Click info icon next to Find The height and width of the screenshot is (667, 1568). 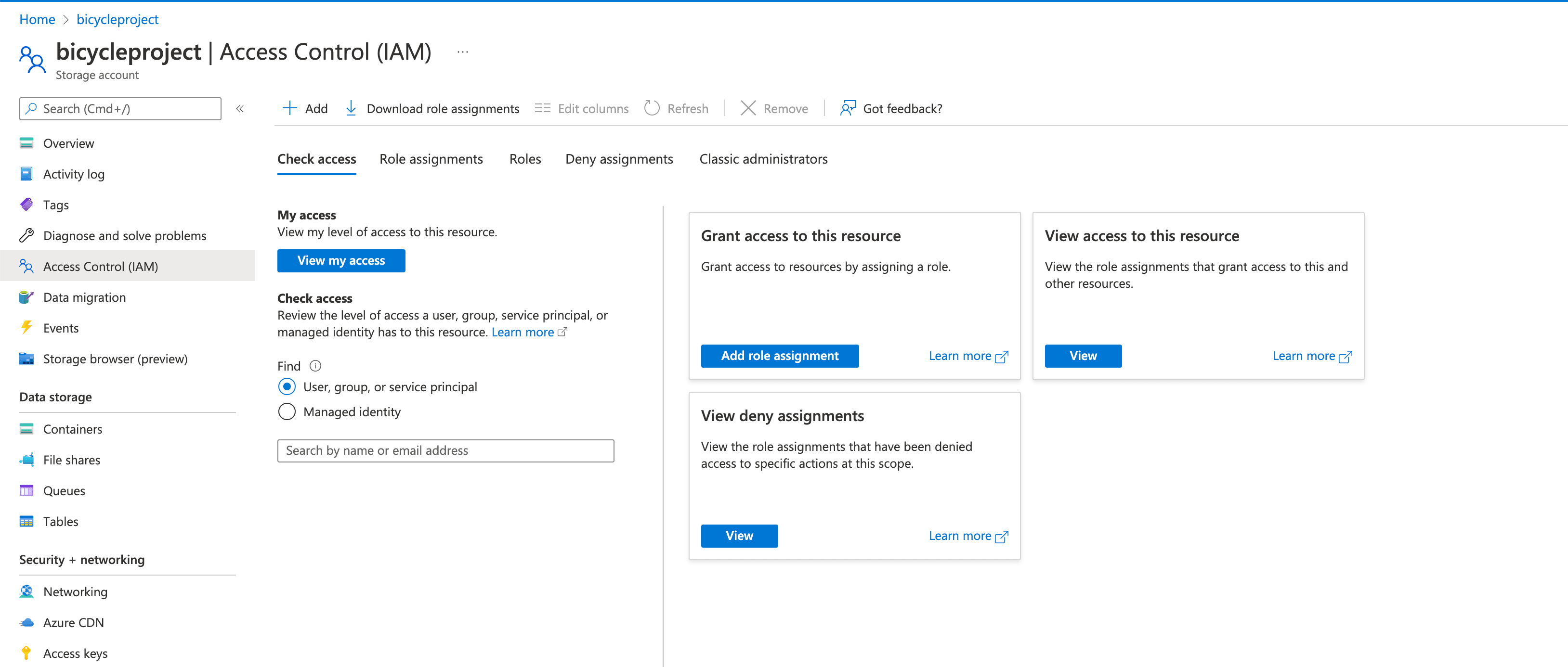point(315,366)
